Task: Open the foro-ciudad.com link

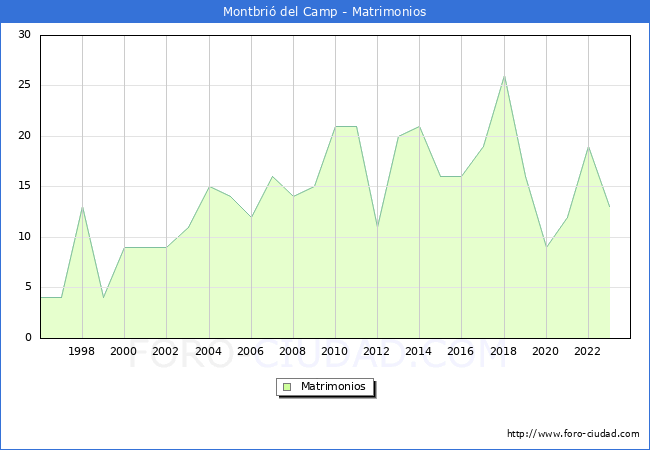Action: [x=573, y=434]
